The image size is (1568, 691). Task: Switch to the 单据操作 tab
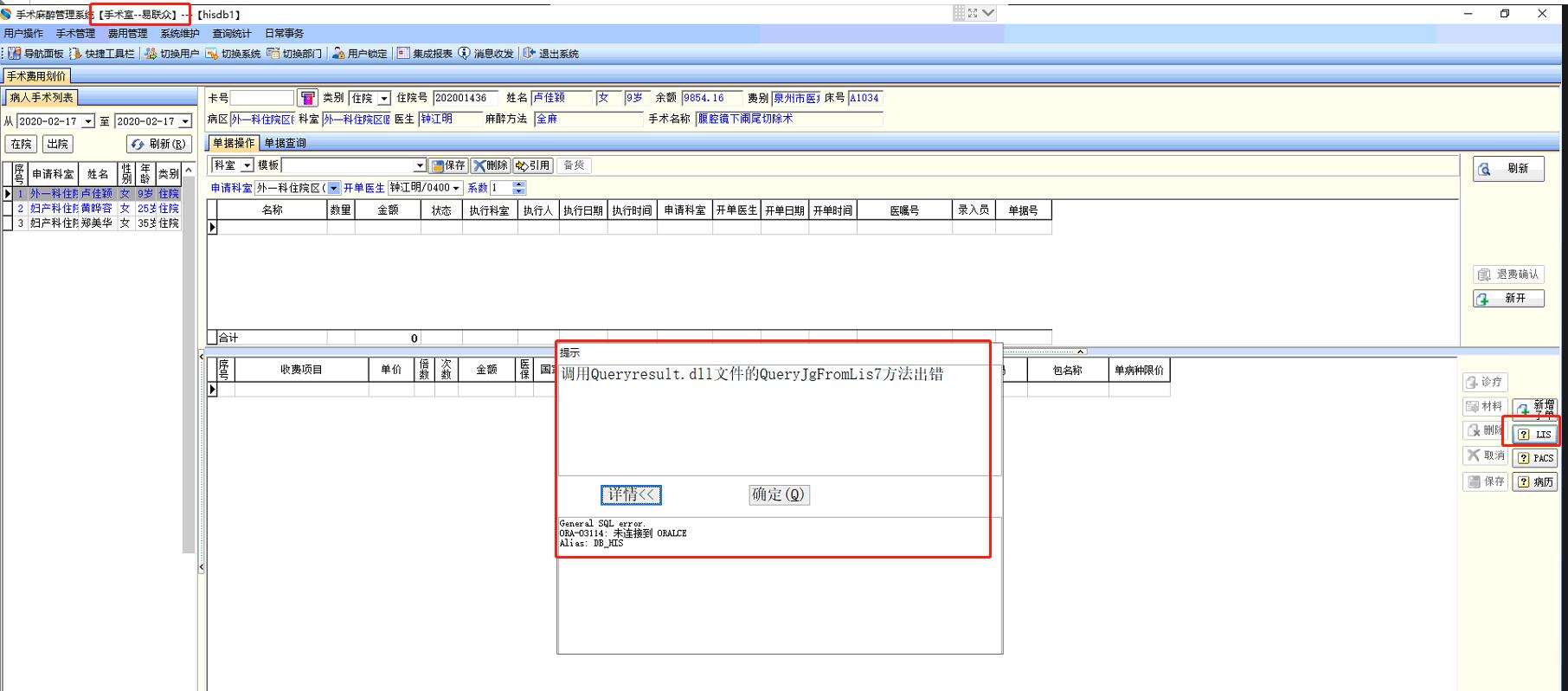pos(234,143)
